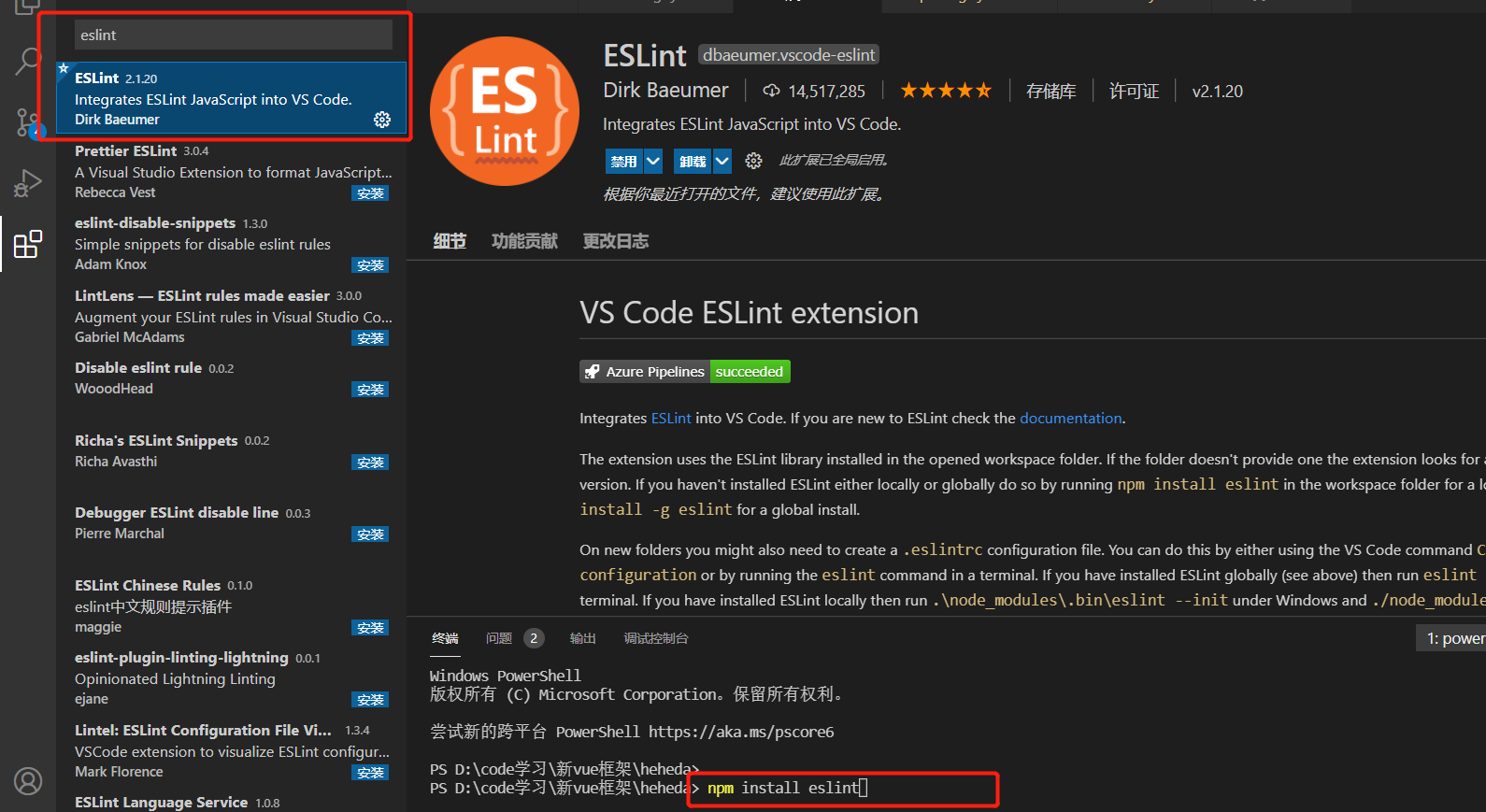1486x812 pixels.
Task: Install eslint-disable-snippets extension
Action: (x=370, y=265)
